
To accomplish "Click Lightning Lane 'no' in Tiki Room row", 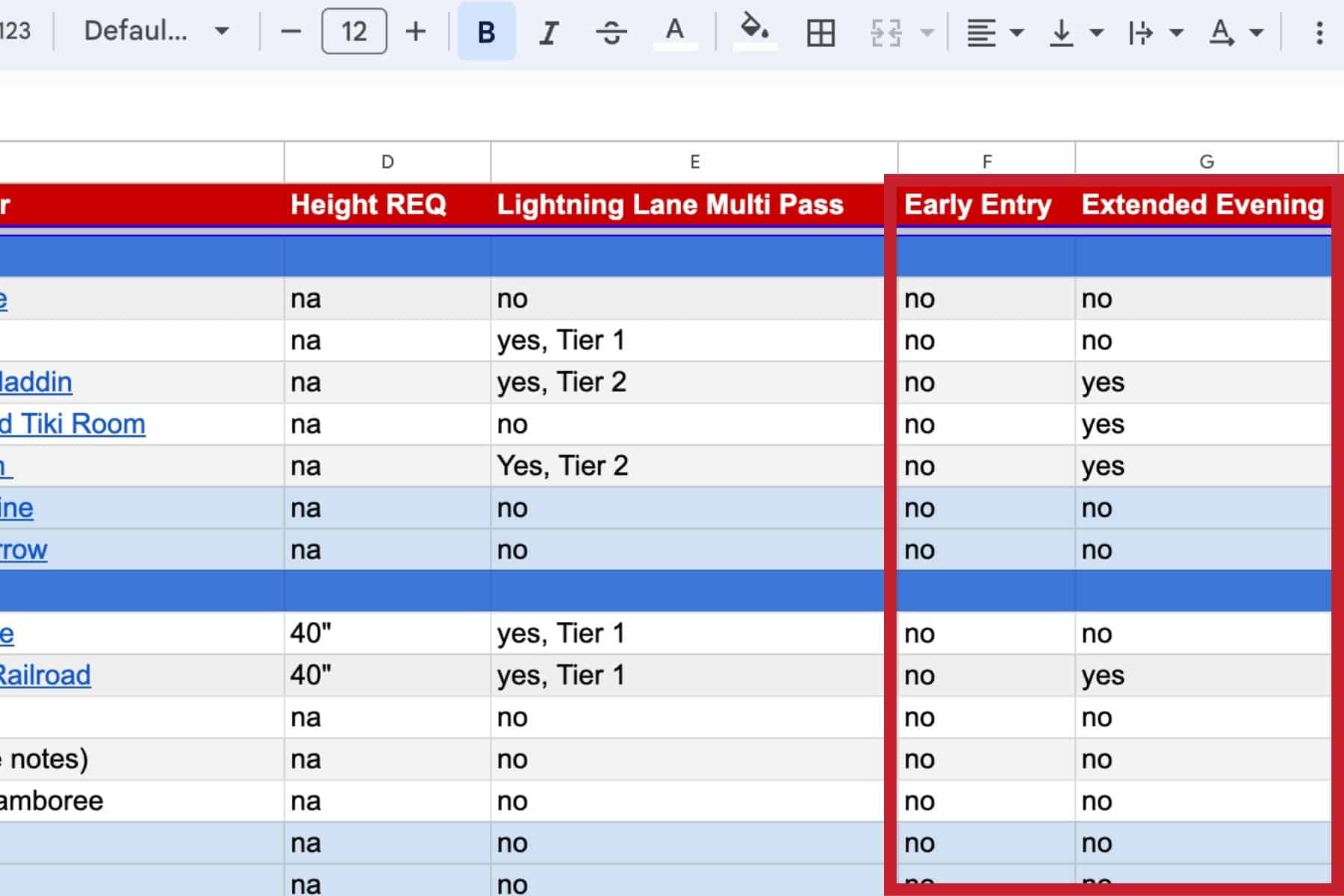I will point(512,424).
